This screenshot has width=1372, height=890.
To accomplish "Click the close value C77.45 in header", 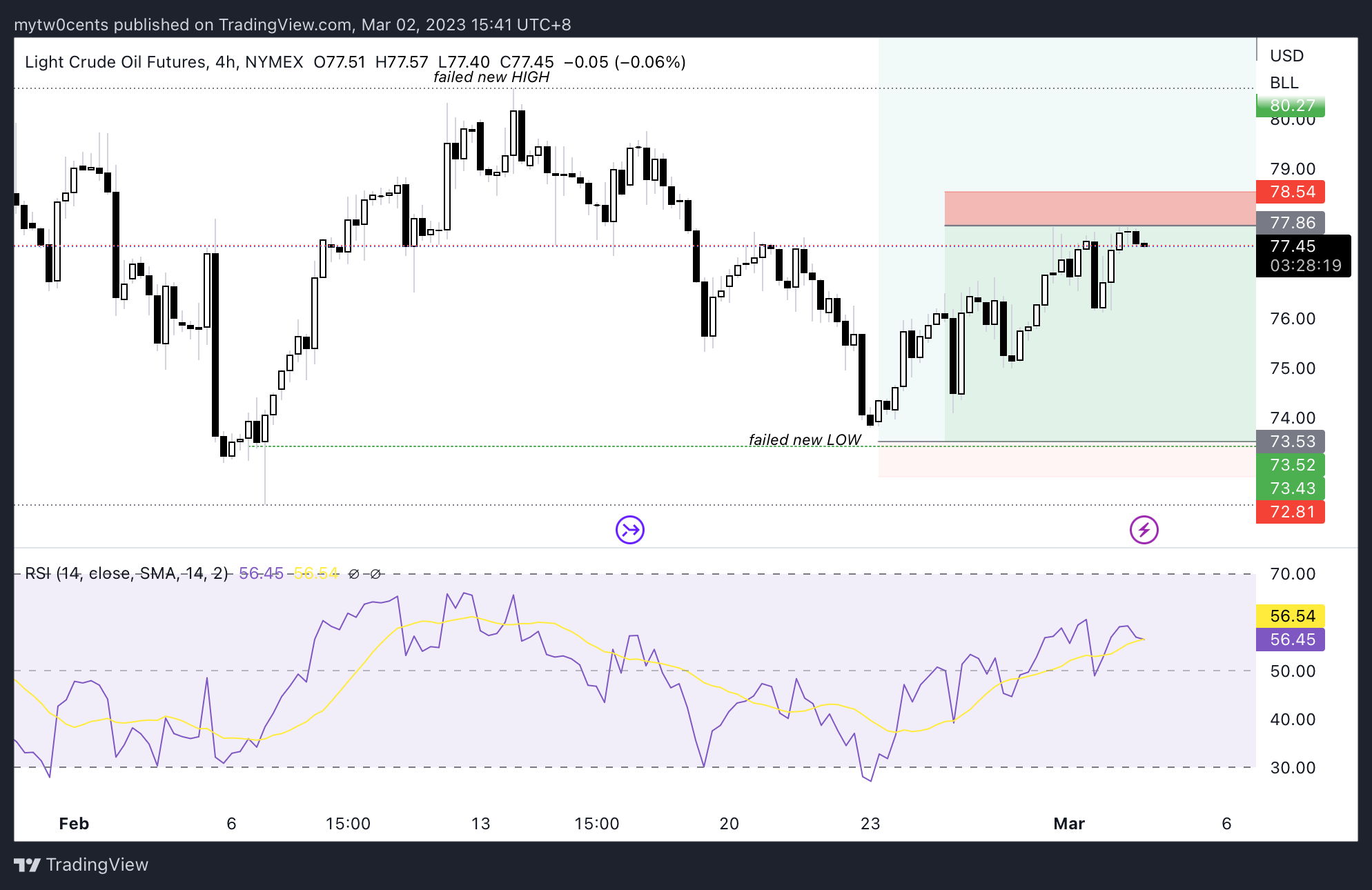I will pos(527,62).
